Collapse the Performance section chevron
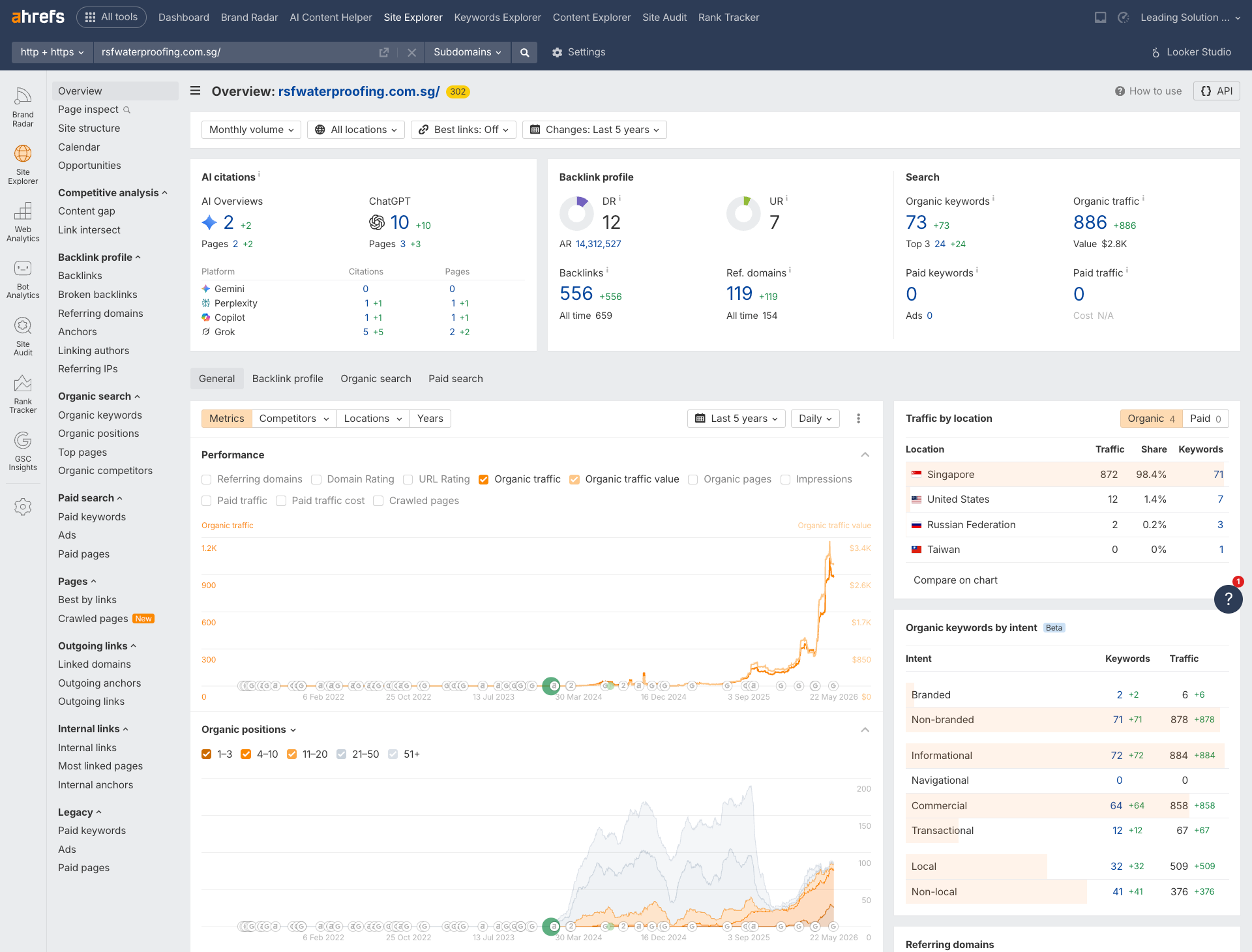Screen dimensions: 1252x952 click(x=865, y=454)
